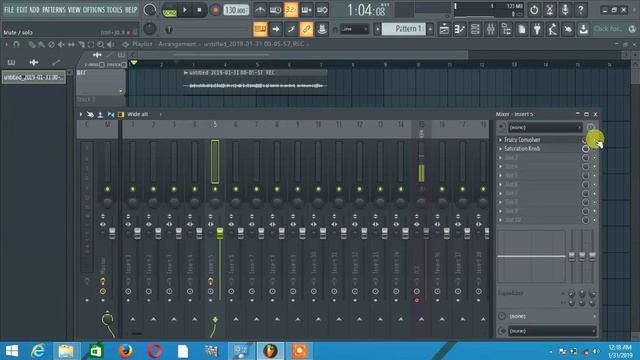Open mixer input (none) dropdown at top

pyautogui.click(x=544, y=127)
